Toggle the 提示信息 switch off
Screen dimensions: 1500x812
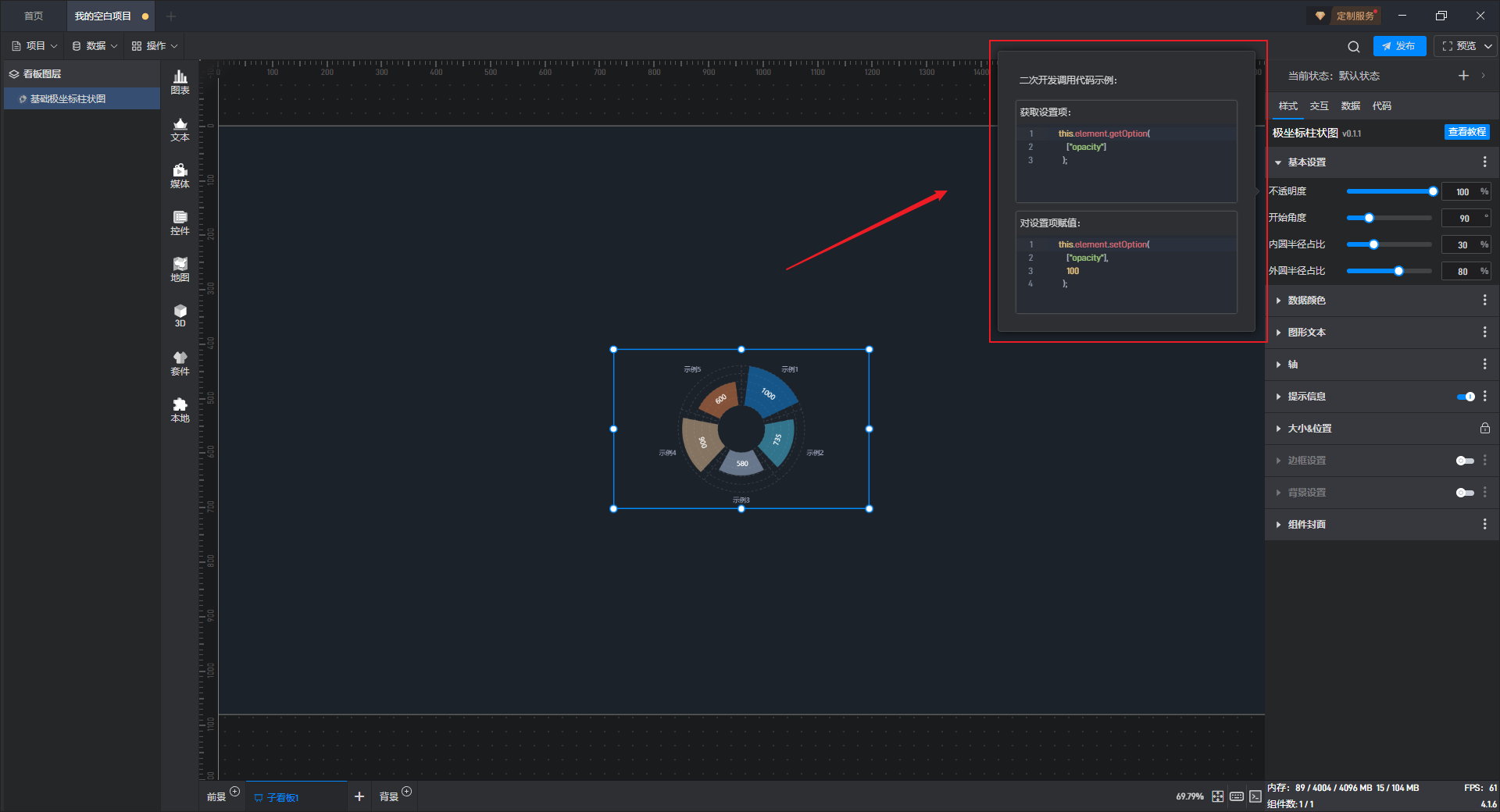(1466, 397)
